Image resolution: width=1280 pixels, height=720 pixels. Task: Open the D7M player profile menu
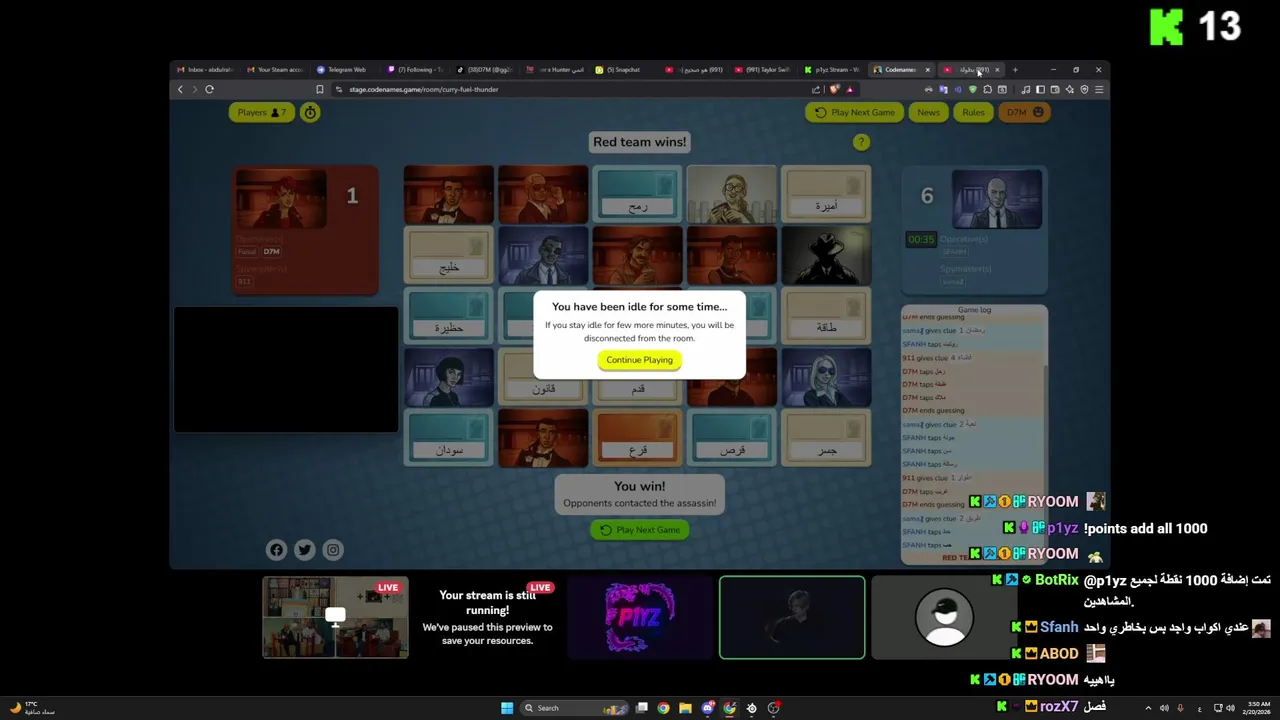(x=1025, y=112)
